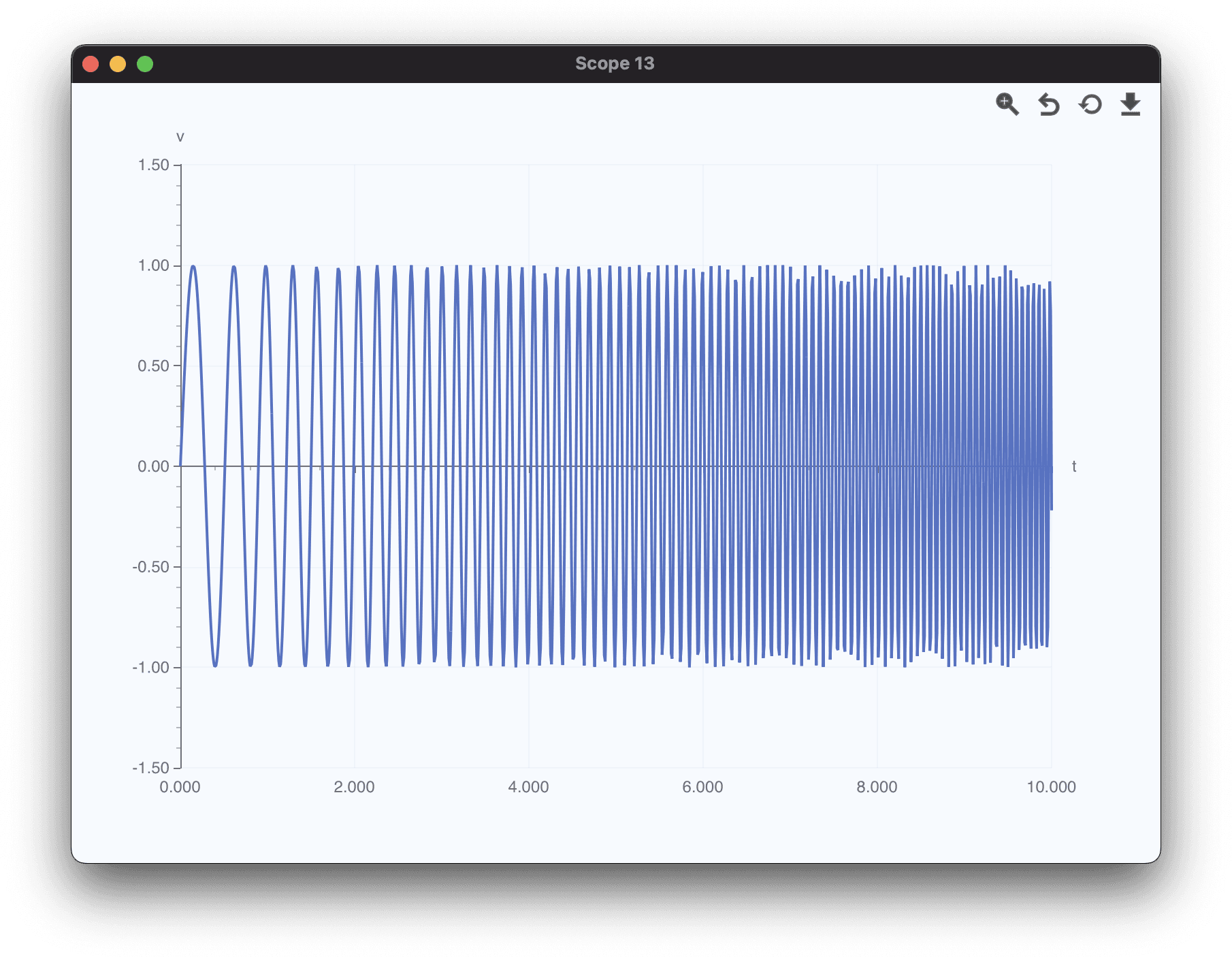1232x957 pixels.
Task: Select the zoom-in magnifier tool
Action: (1007, 103)
